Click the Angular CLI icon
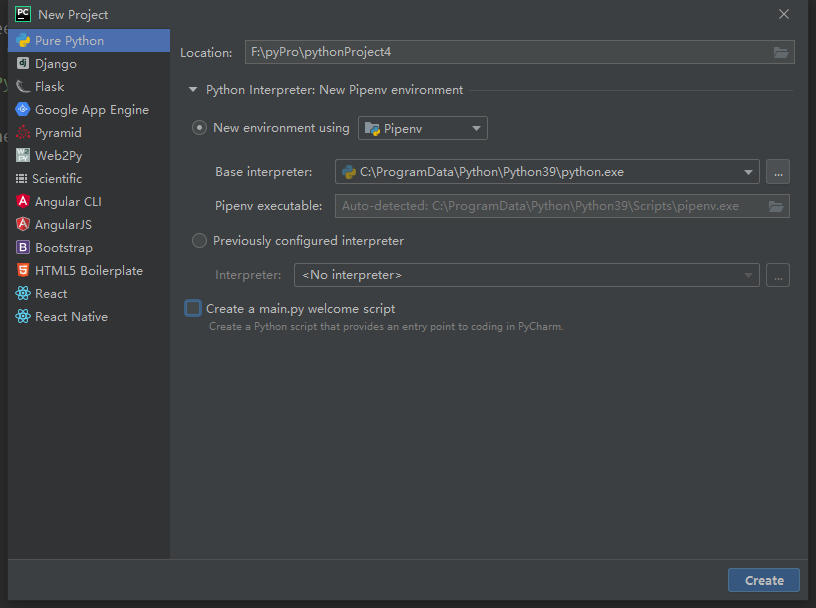 (23, 201)
